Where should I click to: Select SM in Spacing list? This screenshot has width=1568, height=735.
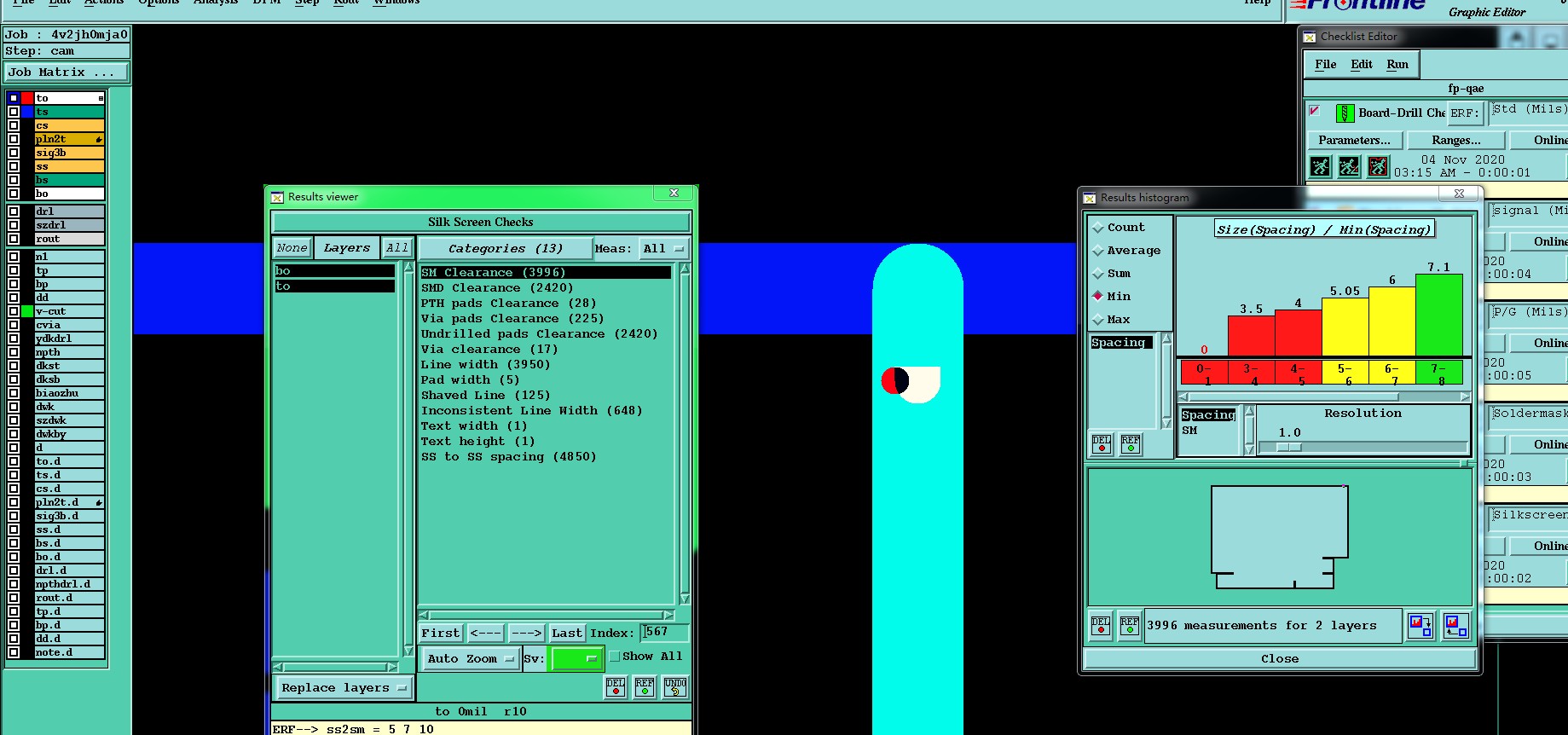click(x=1189, y=431)
